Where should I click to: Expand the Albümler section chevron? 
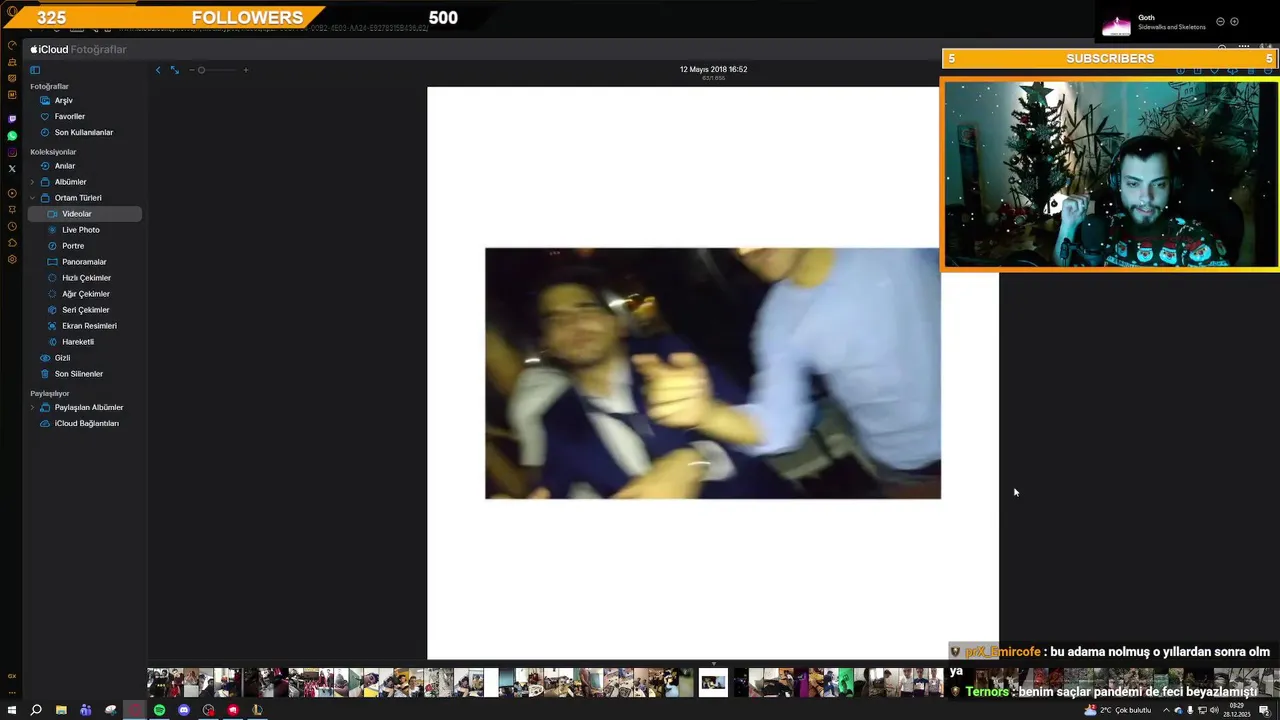pyautogui.click(x=32, y=182)
